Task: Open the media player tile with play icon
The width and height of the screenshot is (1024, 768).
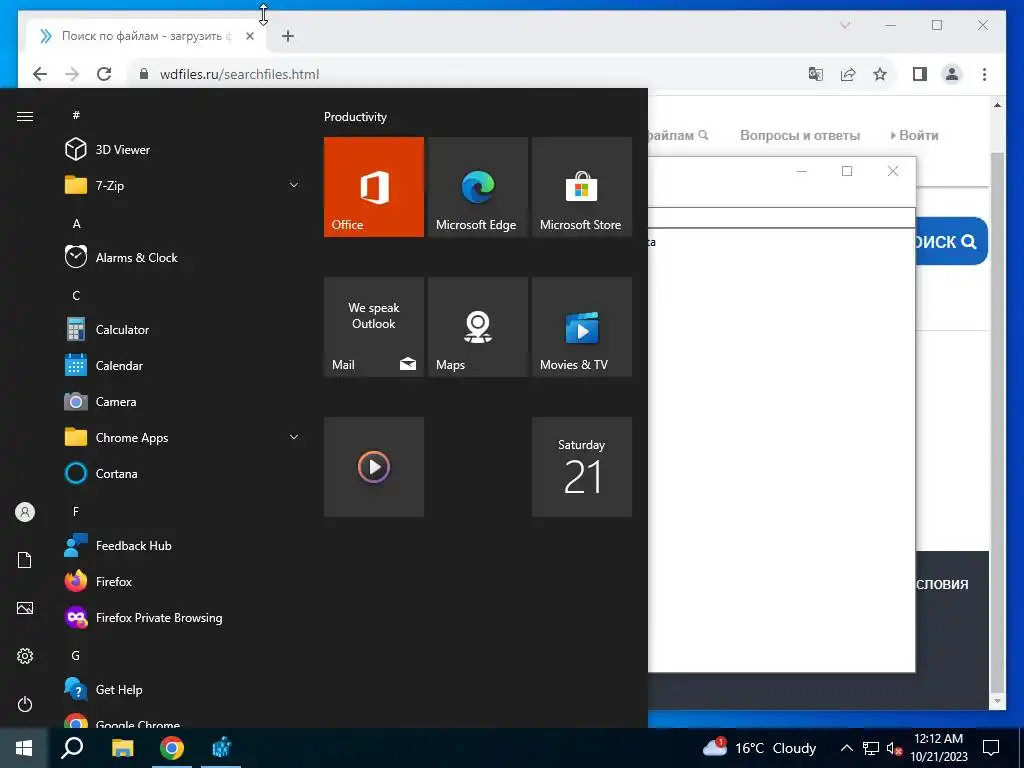Action: (x=374, y=467)
